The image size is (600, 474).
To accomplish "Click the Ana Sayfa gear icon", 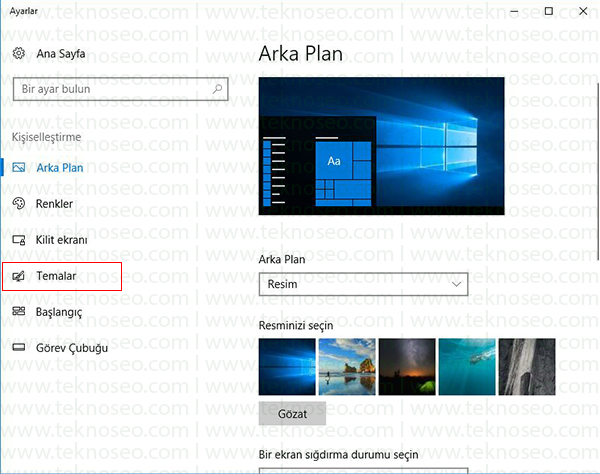I will [x=19, y=53].
